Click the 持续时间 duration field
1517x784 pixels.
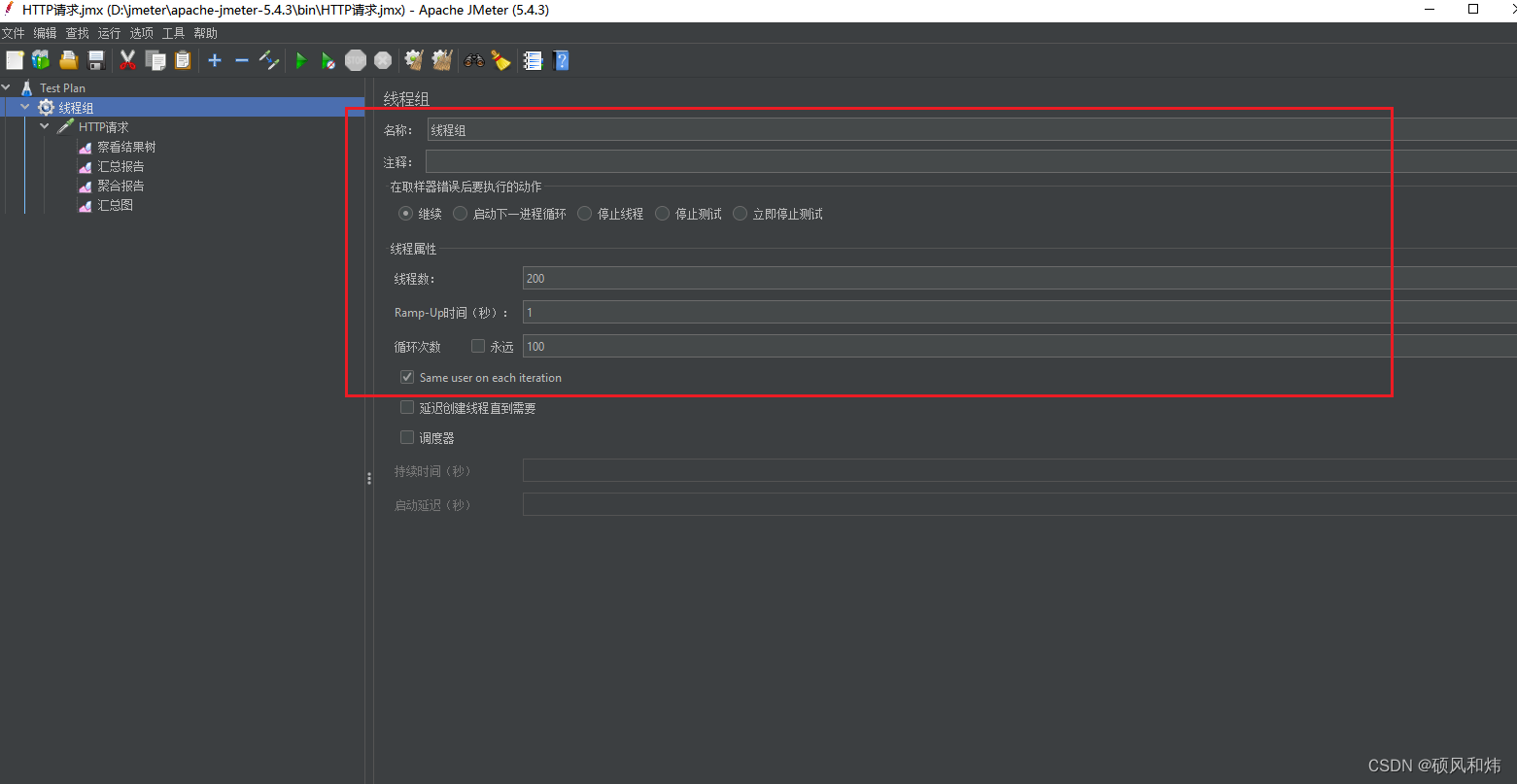point(1019,470)
